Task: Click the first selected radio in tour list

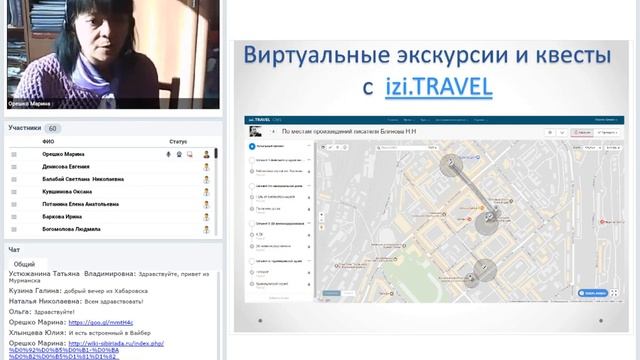Action: coord(252,146)
